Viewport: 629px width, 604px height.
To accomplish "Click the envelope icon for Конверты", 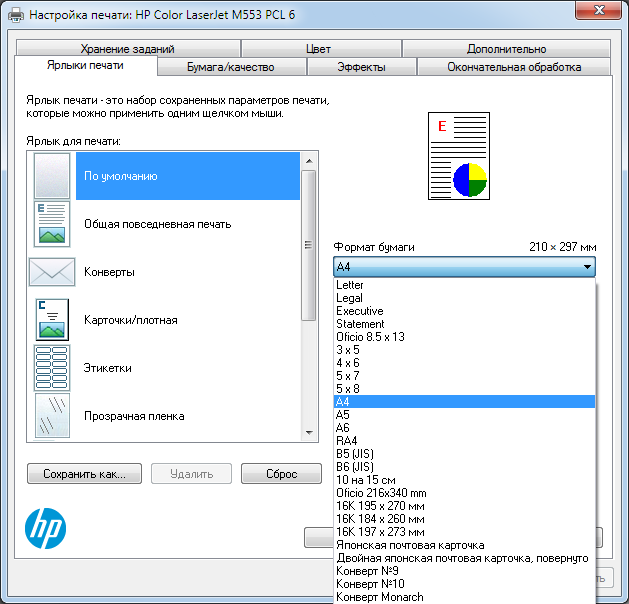I will click(52, 272).
